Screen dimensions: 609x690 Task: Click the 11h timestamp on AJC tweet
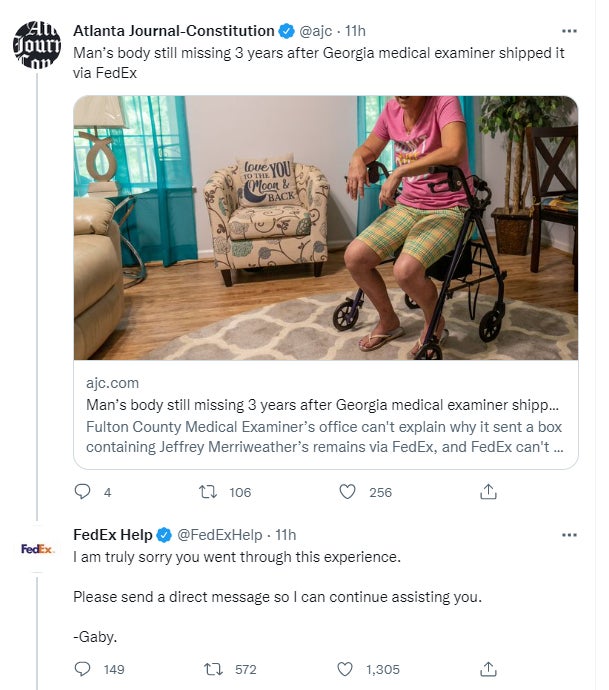pos(355,31)
